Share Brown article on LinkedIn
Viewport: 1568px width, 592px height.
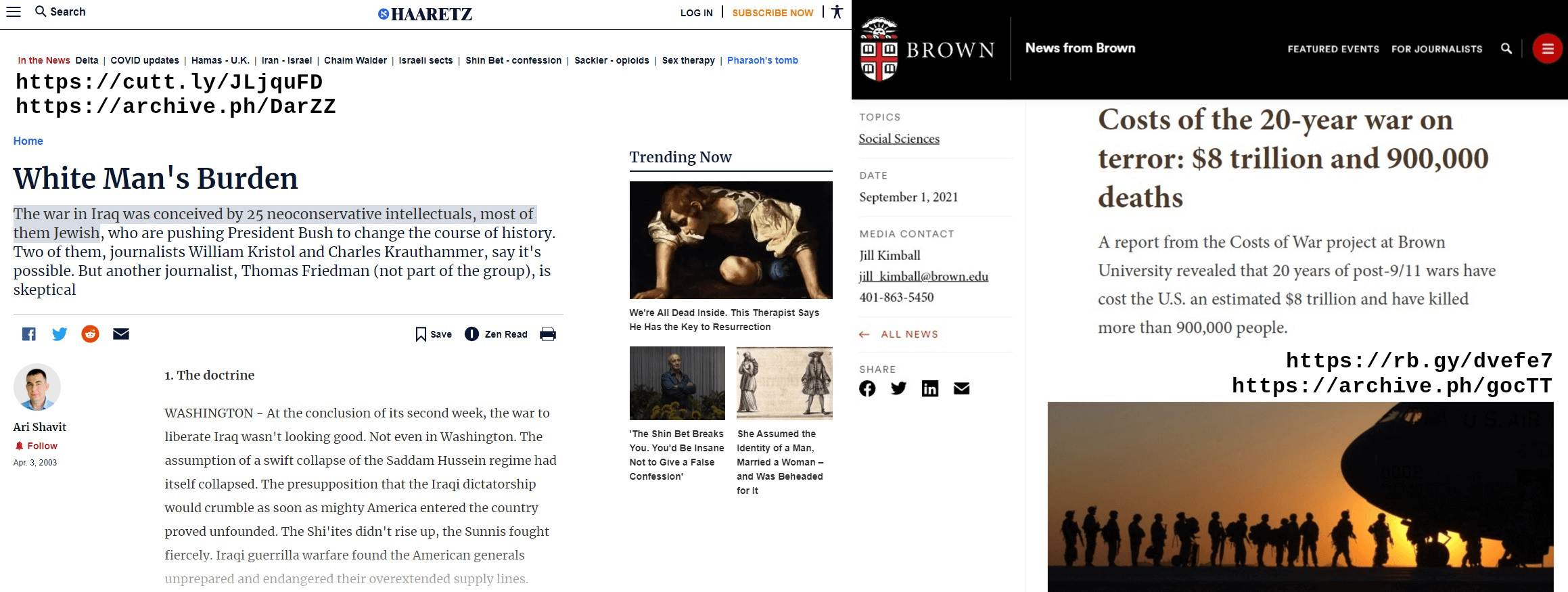click(930, 388)
